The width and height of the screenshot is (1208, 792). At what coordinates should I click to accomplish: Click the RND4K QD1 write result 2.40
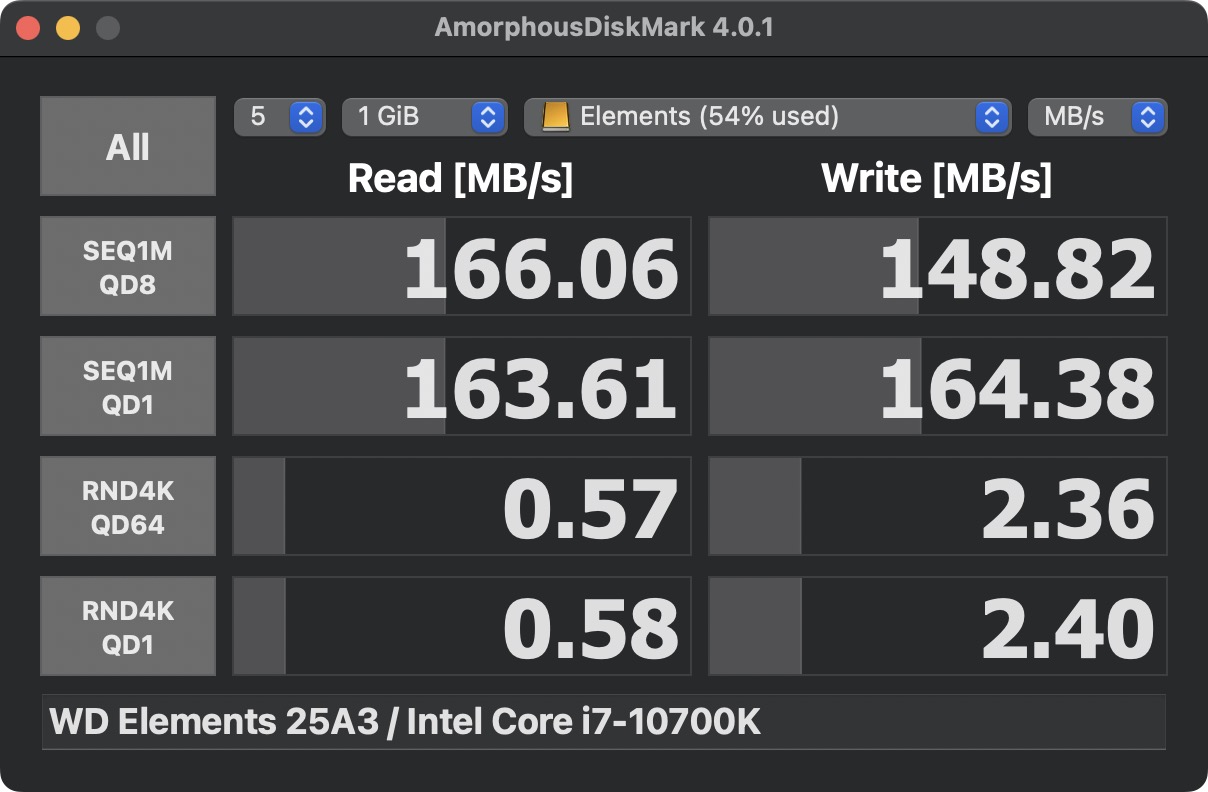pos(938,626)
